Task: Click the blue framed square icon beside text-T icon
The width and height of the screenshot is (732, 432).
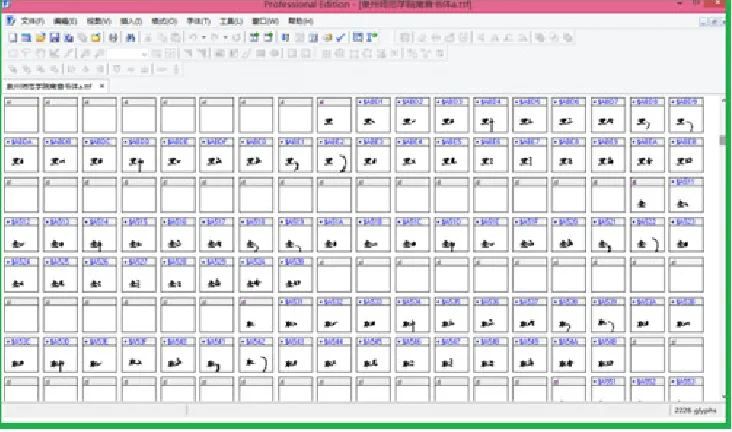Action: click(x=358, y=38)
